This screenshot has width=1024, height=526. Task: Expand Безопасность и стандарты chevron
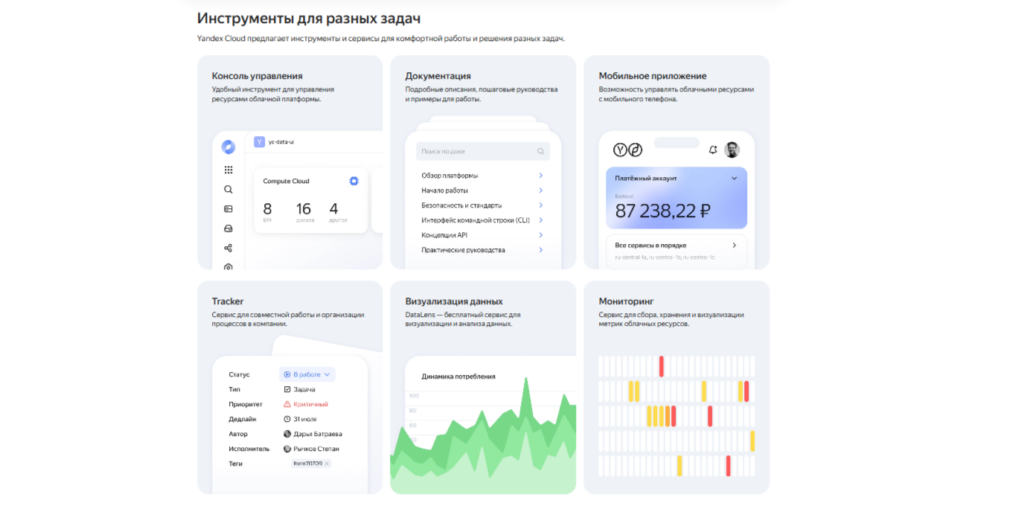coord(541,206)
